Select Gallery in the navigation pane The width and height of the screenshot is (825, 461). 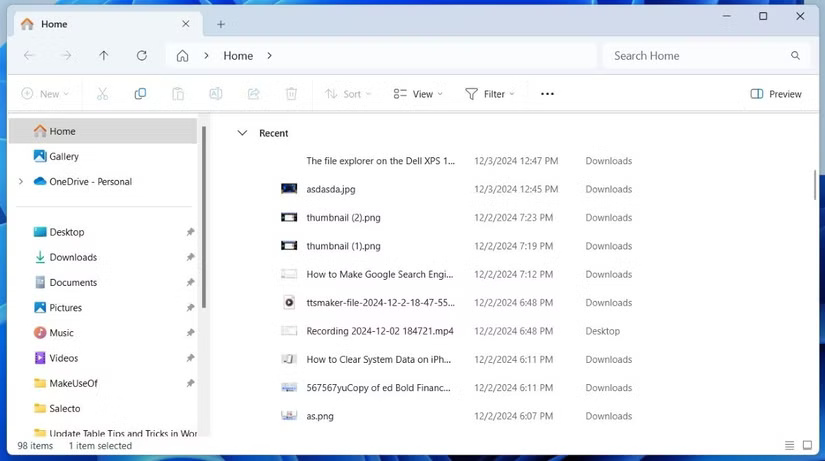pos(63,156)
